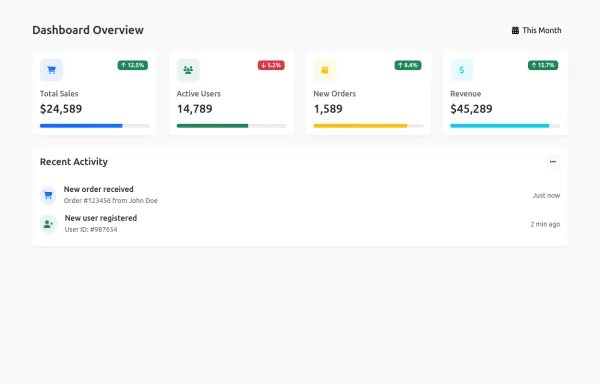Click the yellow New Orders progress bar

pyautogui.click(x=368, y=126)
